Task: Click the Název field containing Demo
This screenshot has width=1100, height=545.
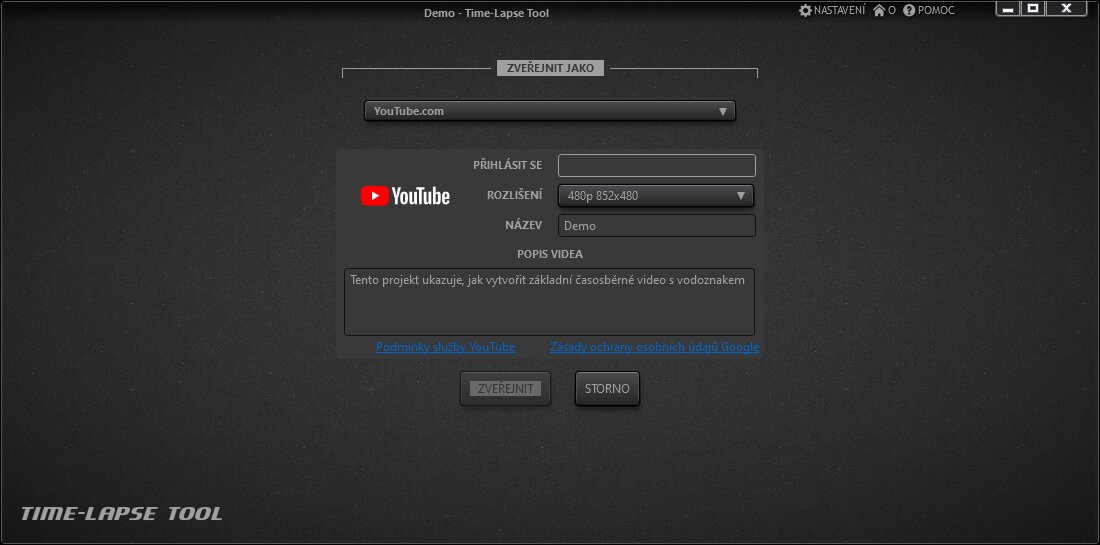Action: [657, 226]
